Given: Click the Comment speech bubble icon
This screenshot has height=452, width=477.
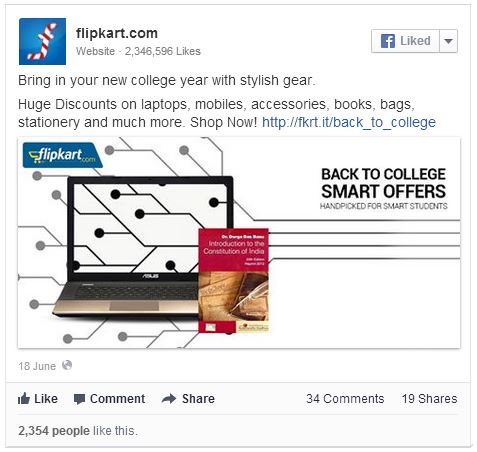Looking at the screenshot, I should click(79, 399).
